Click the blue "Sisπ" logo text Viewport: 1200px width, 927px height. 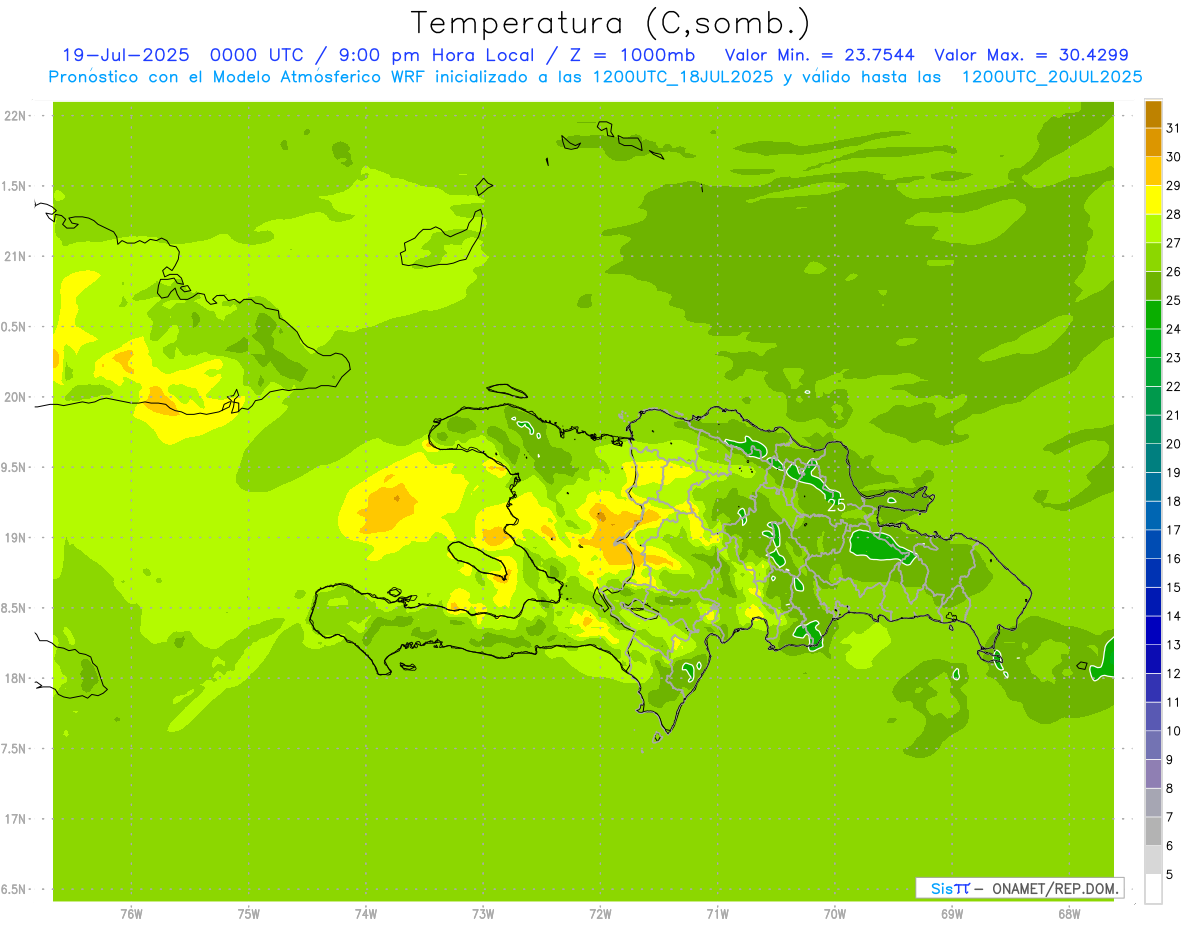pos(950,889)
